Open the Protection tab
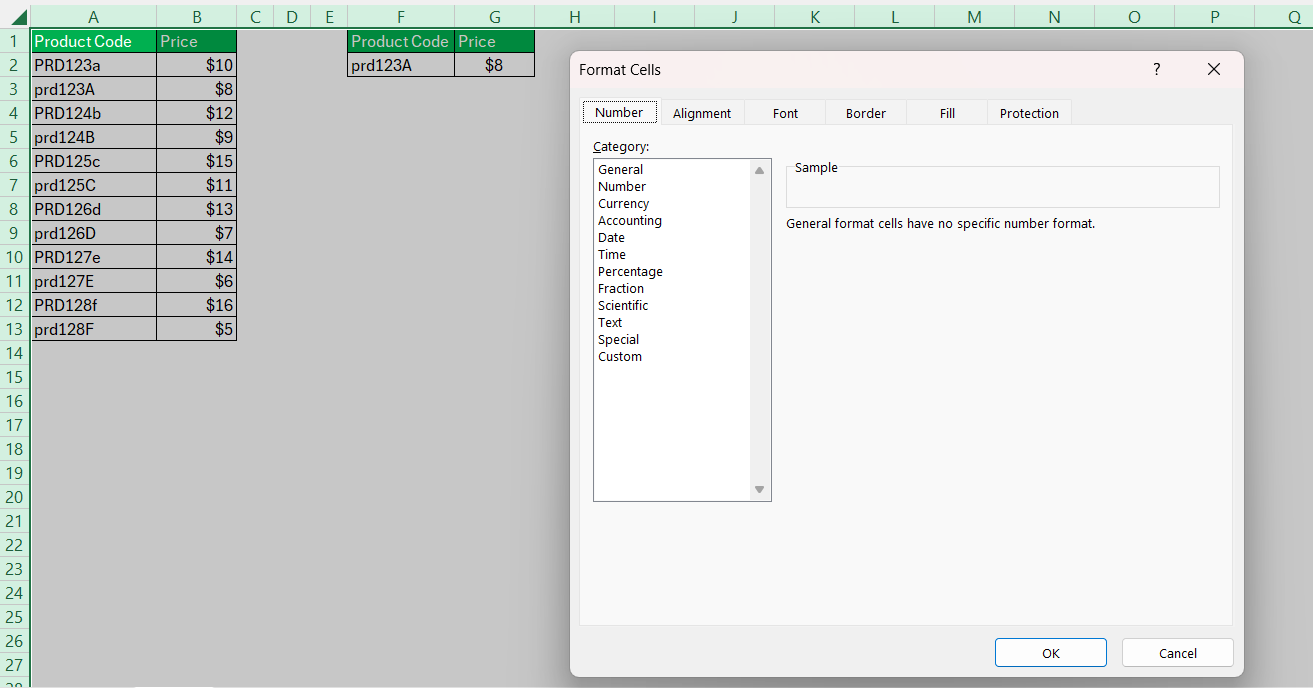 coord(1029,113)
